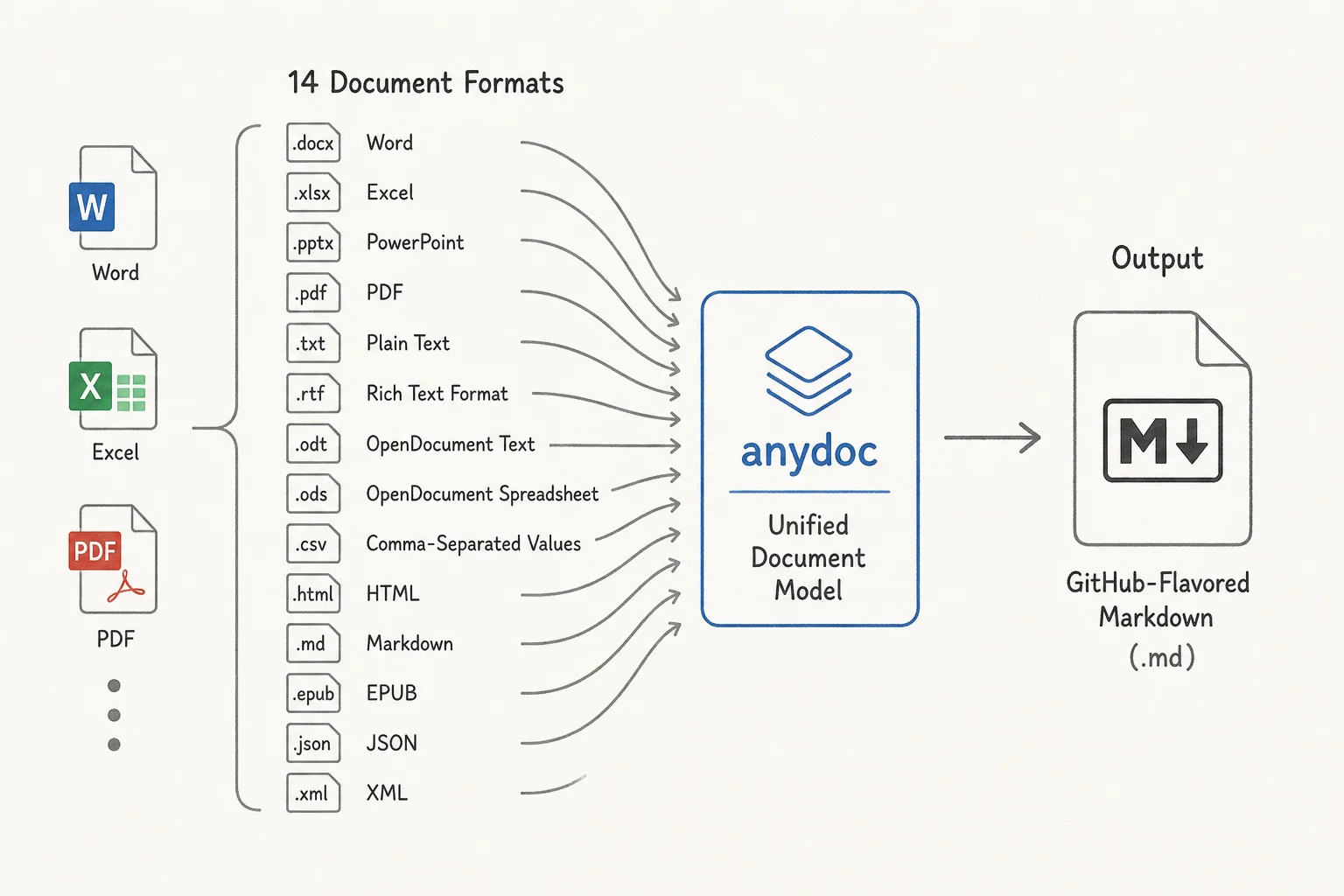This screenshot has width=1344, height=896.
Task: Click the three vertical dots below PDF
Action: 114,715
